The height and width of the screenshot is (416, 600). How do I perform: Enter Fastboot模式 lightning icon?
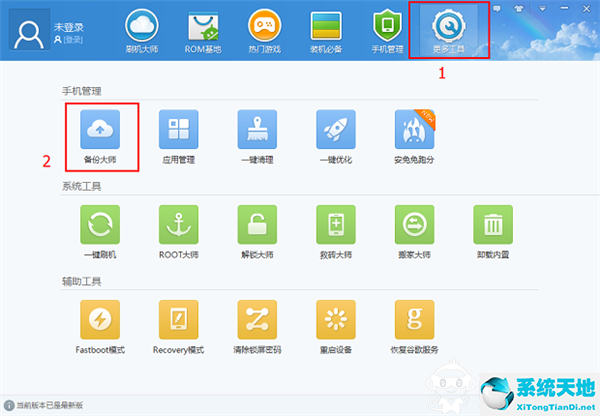coord(100,327)
